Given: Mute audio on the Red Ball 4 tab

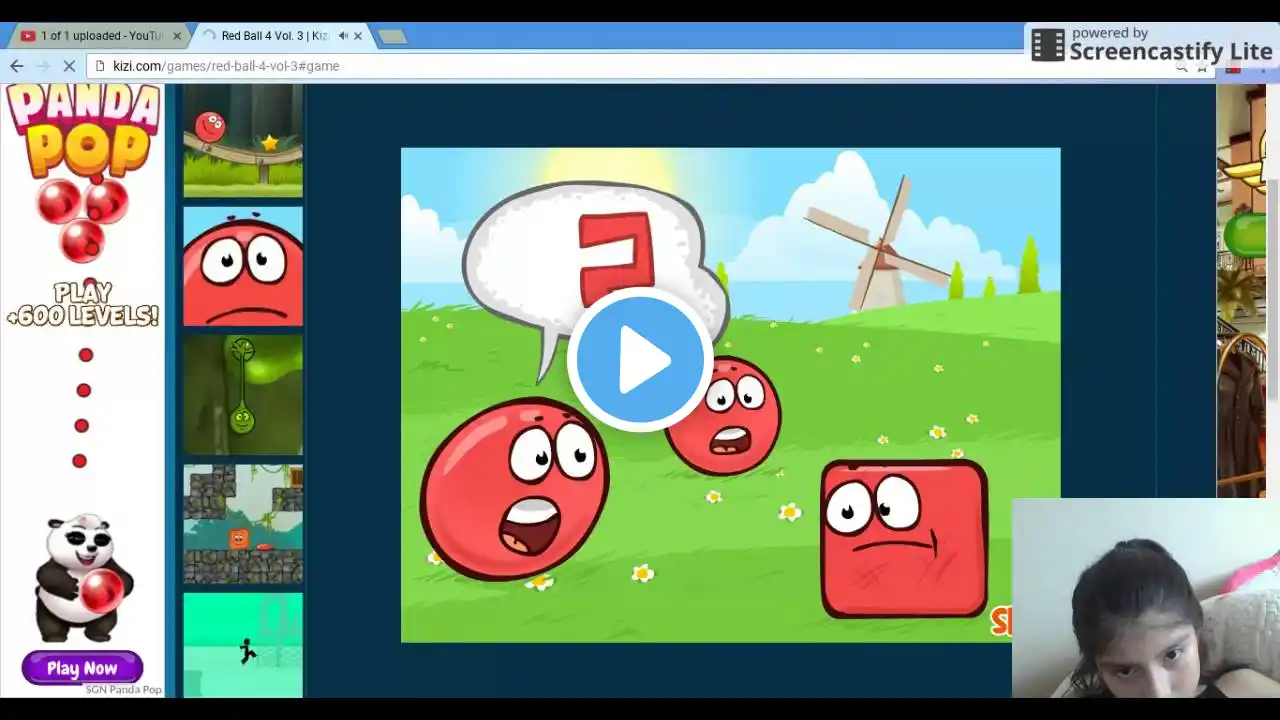Looking at the screenshot, I should click(342, 36).
